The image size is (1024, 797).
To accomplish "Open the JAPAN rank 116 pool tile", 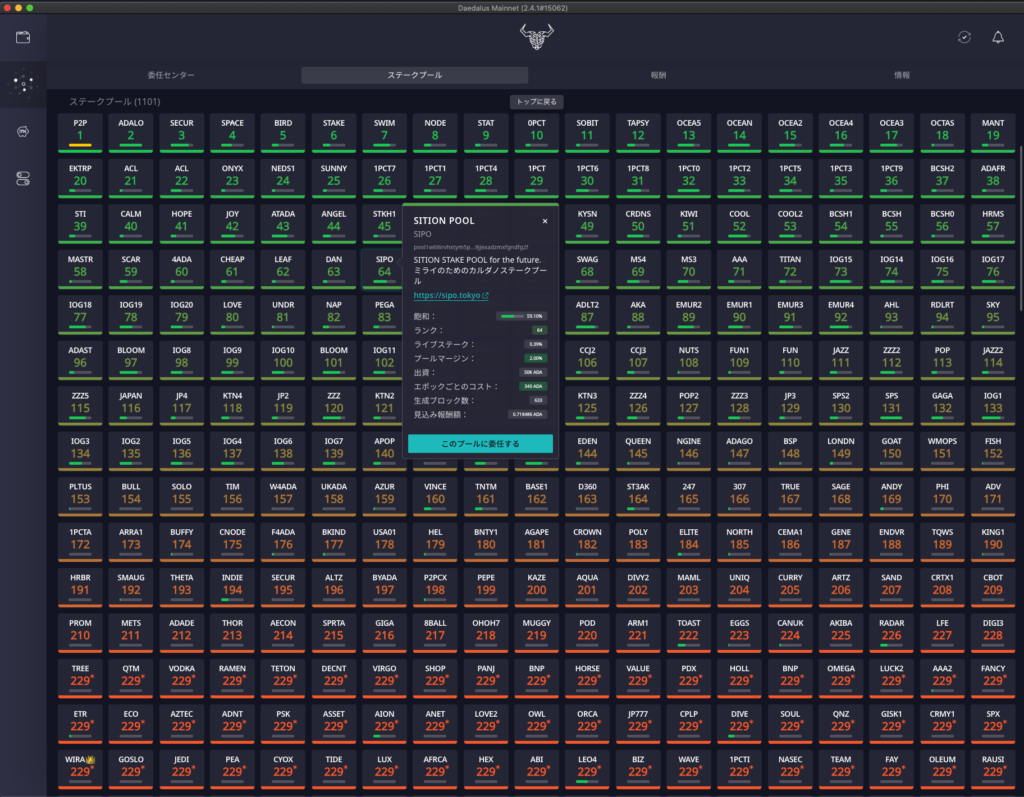I will click(x=131, y=403).
